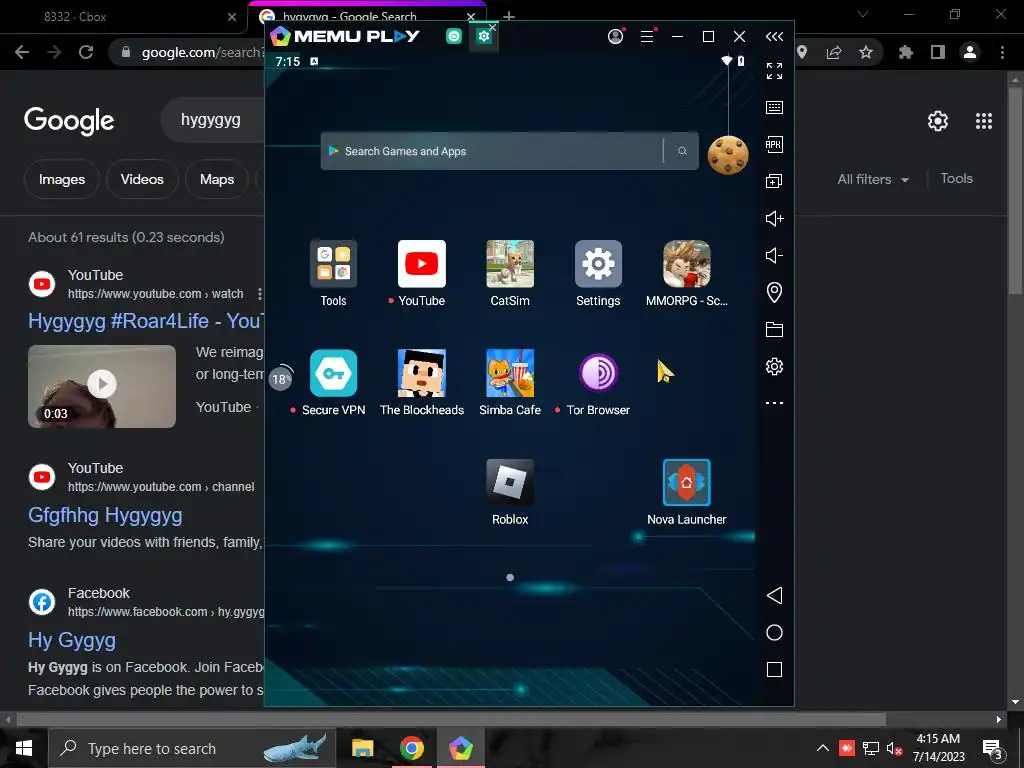This screenshot has height=768, width=1024.
Task: Open MEmu keyboard mapping icon
Action: click(775, 108)
